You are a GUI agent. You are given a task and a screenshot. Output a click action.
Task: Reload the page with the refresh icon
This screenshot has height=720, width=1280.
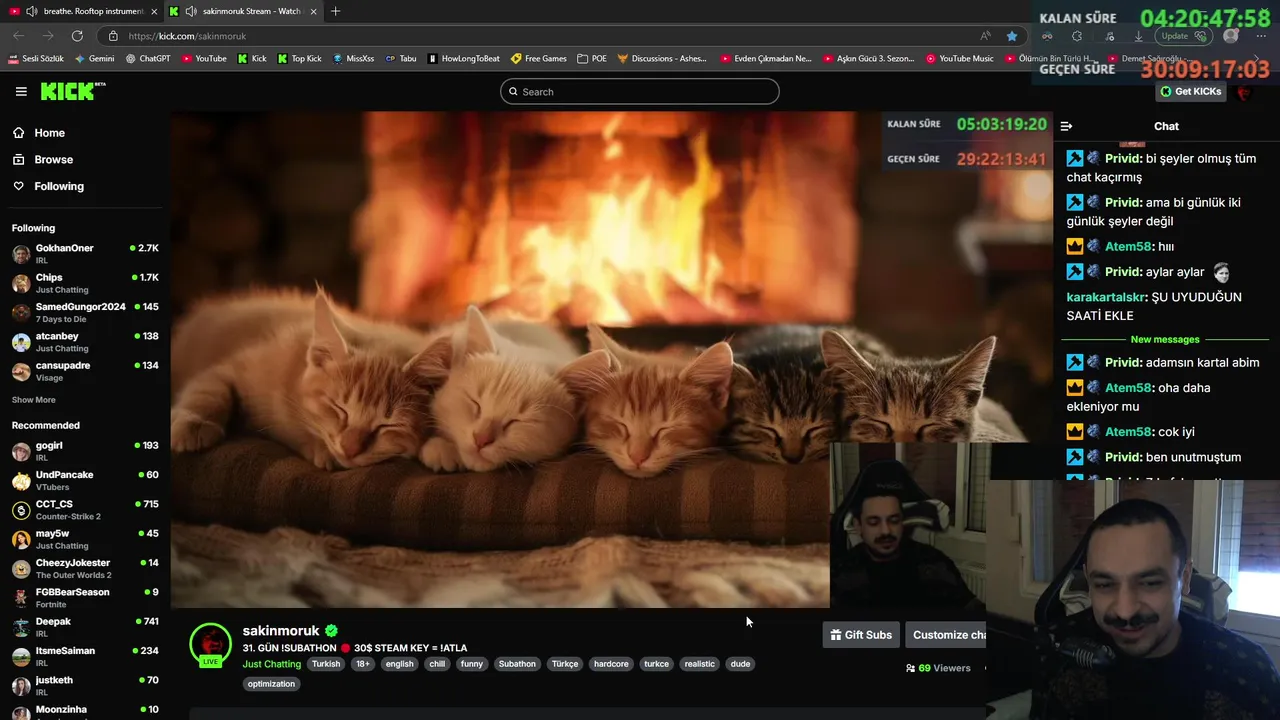tap(77, 36)
